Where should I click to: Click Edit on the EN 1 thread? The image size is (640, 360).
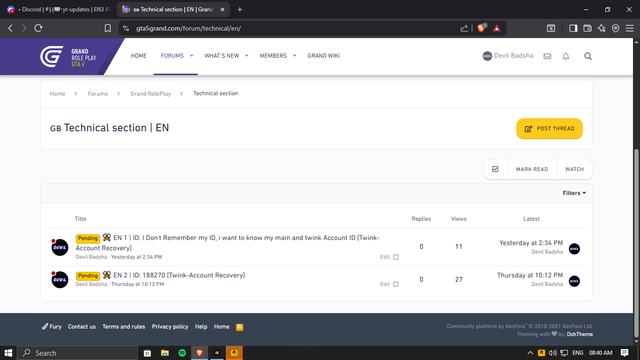[x=384, y=257]
